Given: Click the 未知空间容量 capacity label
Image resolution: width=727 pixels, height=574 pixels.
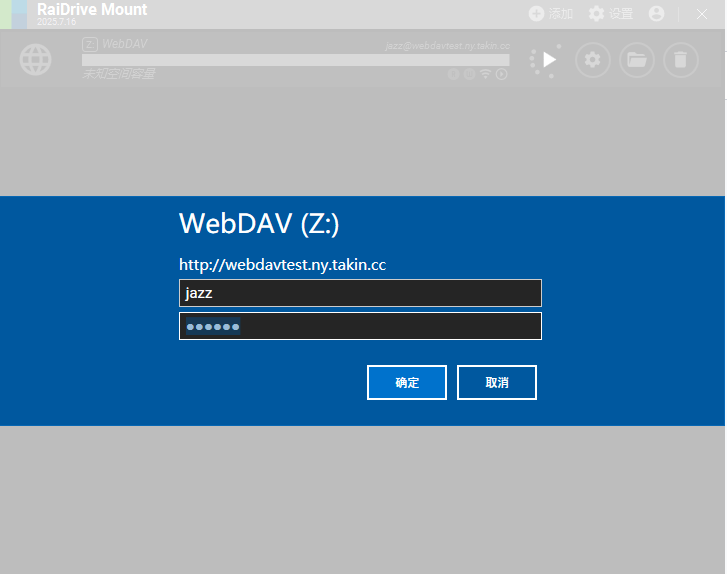Looking at the screenshot, I should pos(119,74).
